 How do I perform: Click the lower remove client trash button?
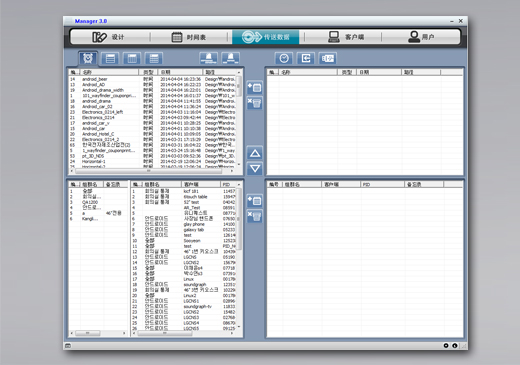(255, 216)
